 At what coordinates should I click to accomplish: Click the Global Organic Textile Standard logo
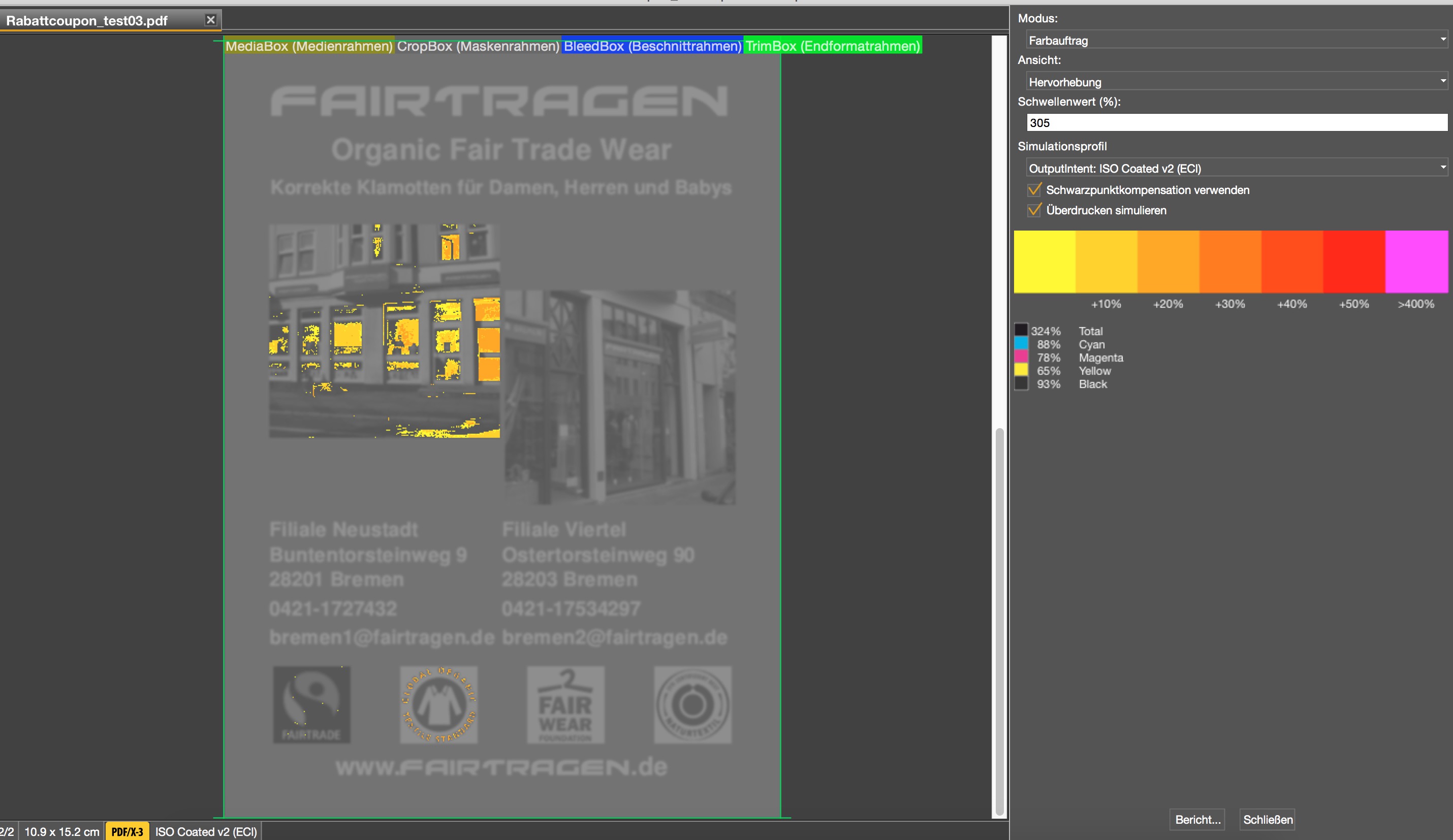439,704
